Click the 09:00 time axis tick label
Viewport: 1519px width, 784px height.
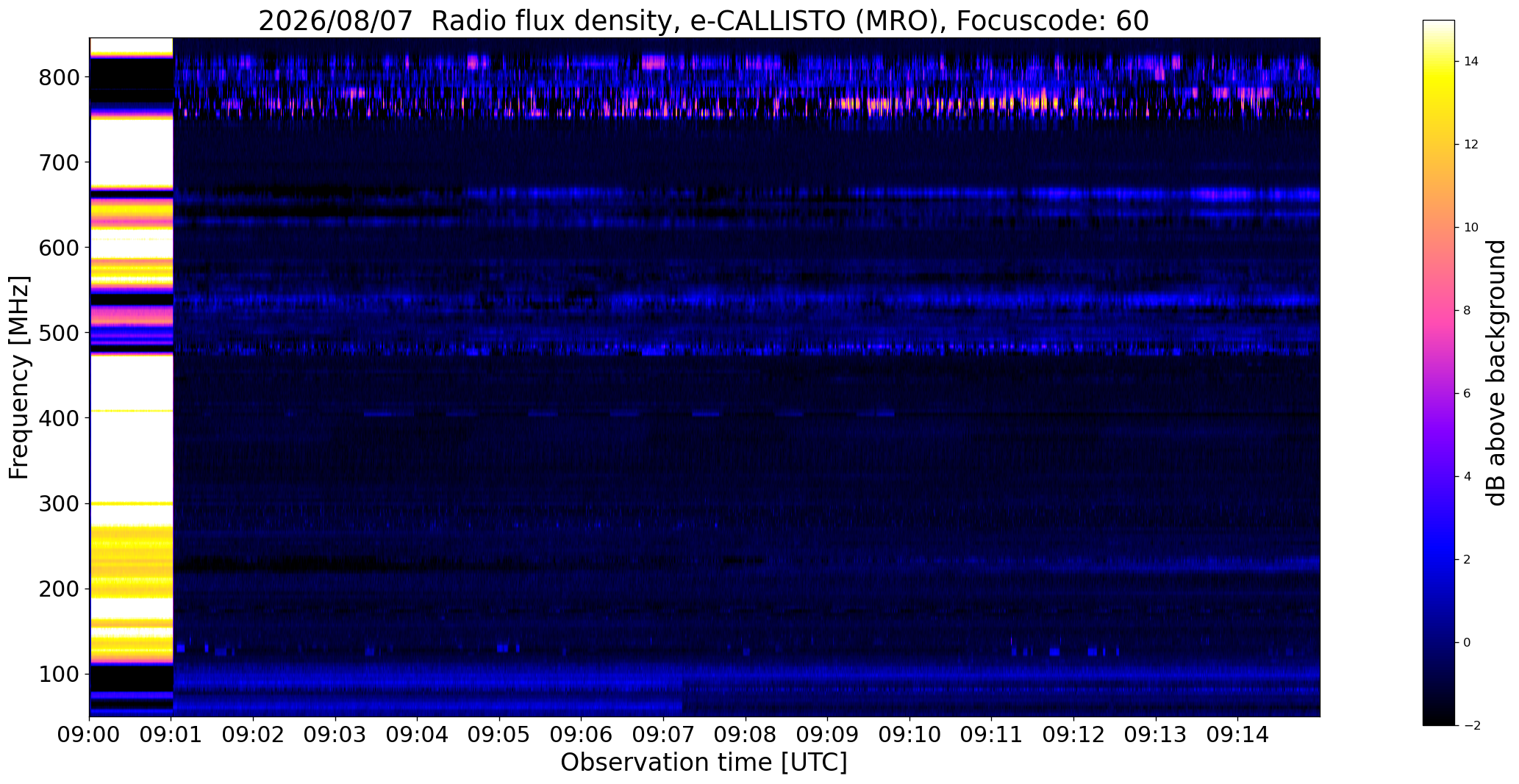click(90, 735)
